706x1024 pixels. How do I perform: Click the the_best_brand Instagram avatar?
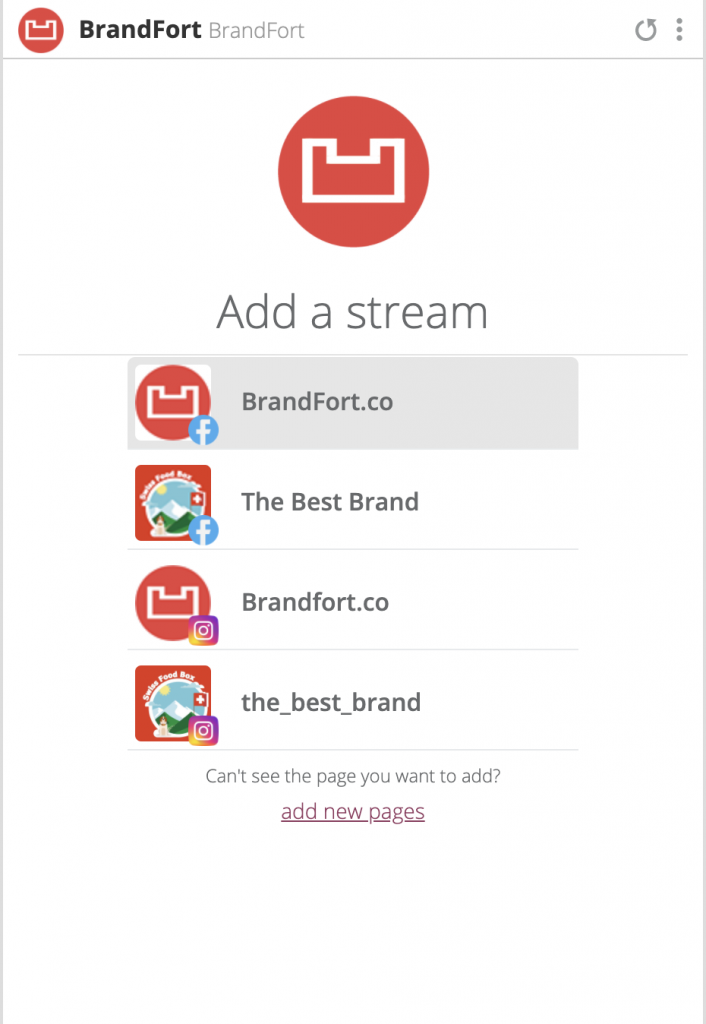click(173, 703)
